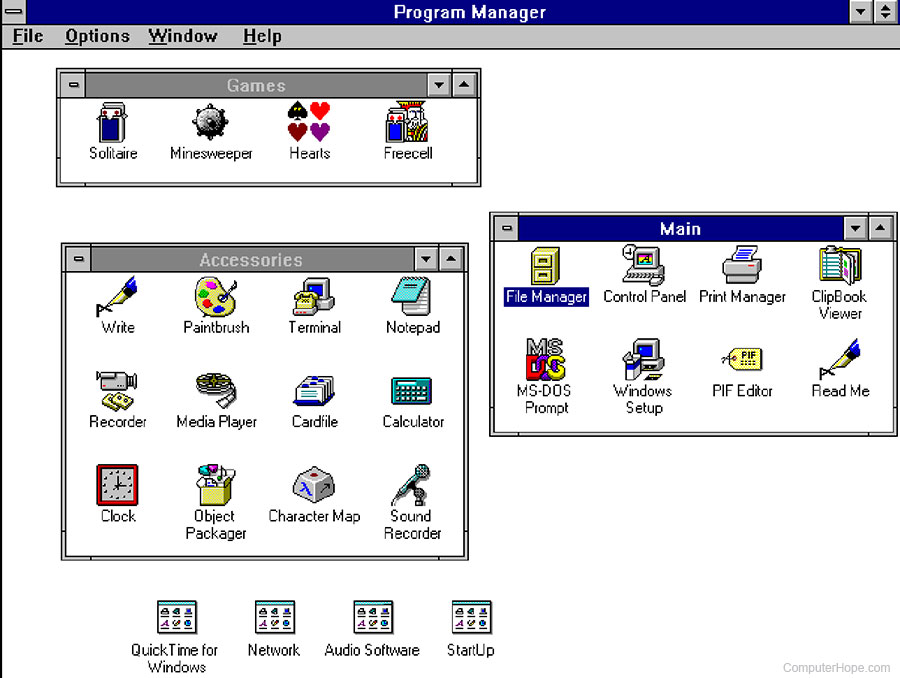Image resolution: width=900 pixels, height=678 pixels.
Task: Open the File Manager icon in Main
Action: [x=545, y=265]
